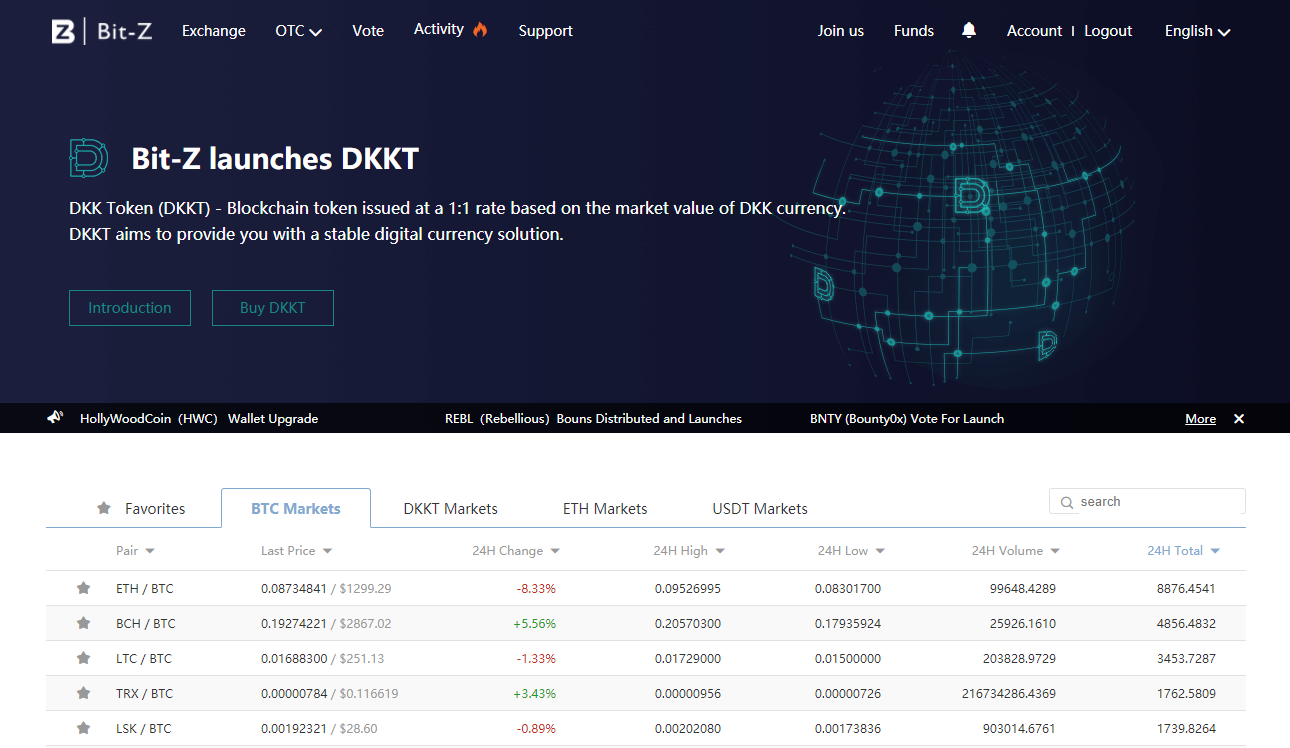The image size is (1290, 748).
Task: Sort by 24H Volume column
Action: pyautogui.click(x=1015, y=551)
